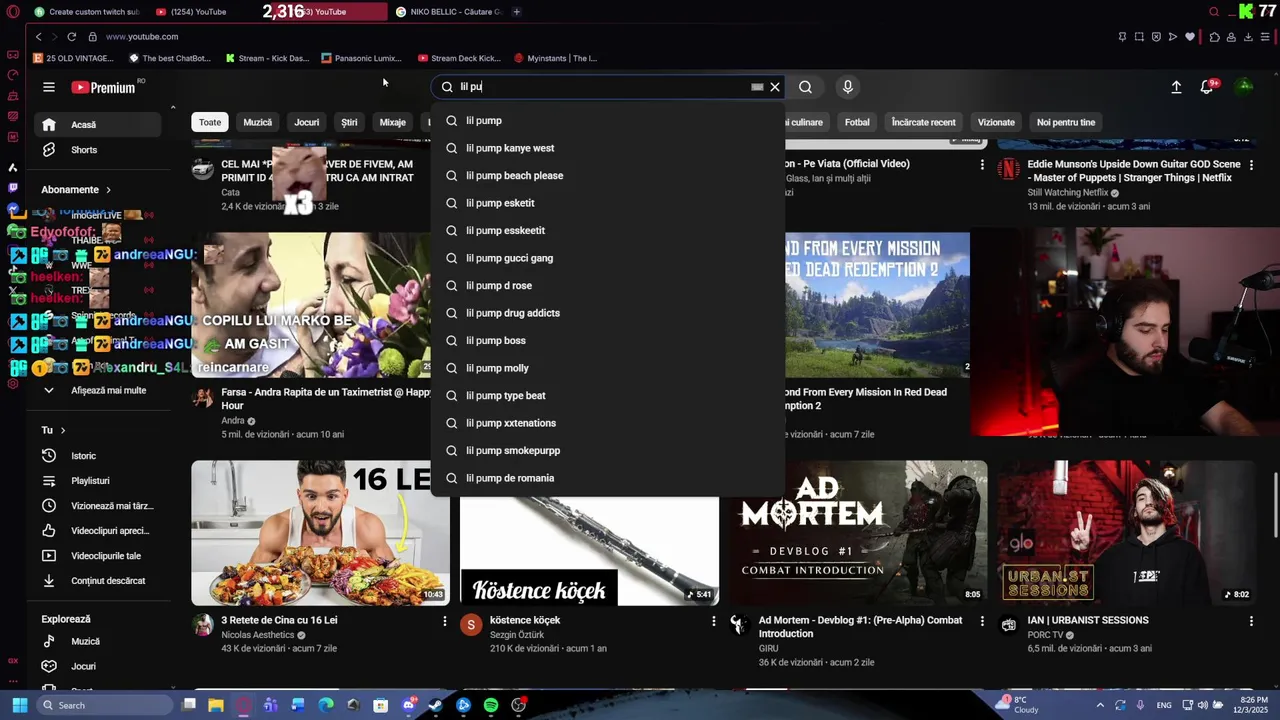Open Opera snapshot tool icon

click(x=1139, y=37)
